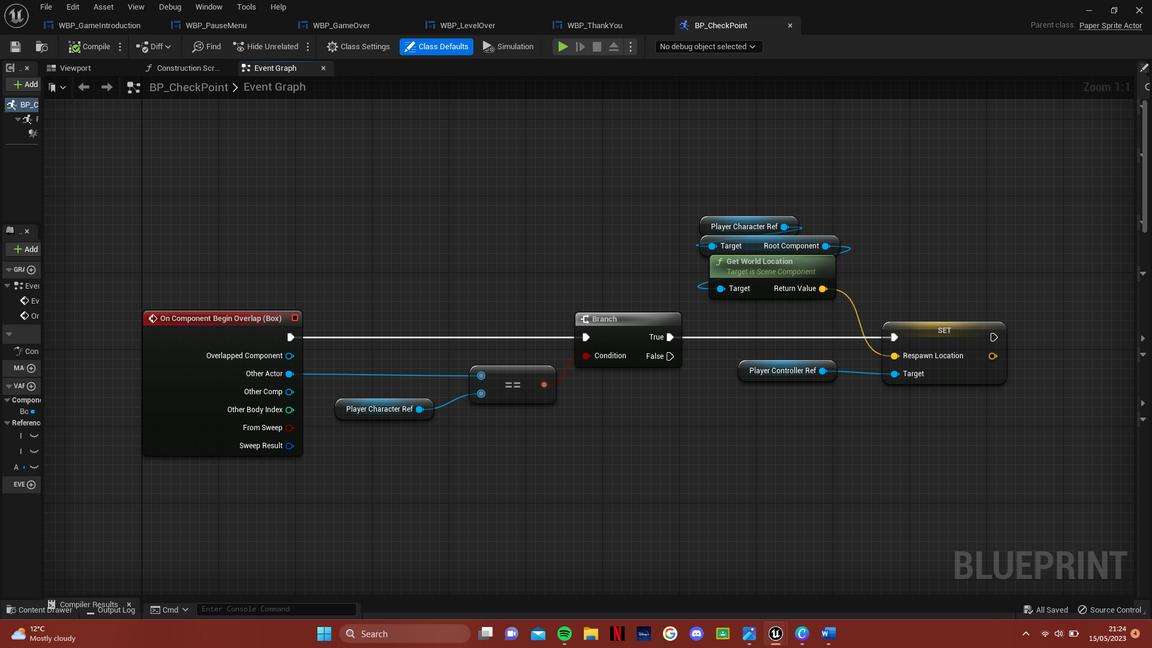Click the Source Control status button
Image resolution: width=1152 pixels, height=648 pixels.
coord(1109,610)
